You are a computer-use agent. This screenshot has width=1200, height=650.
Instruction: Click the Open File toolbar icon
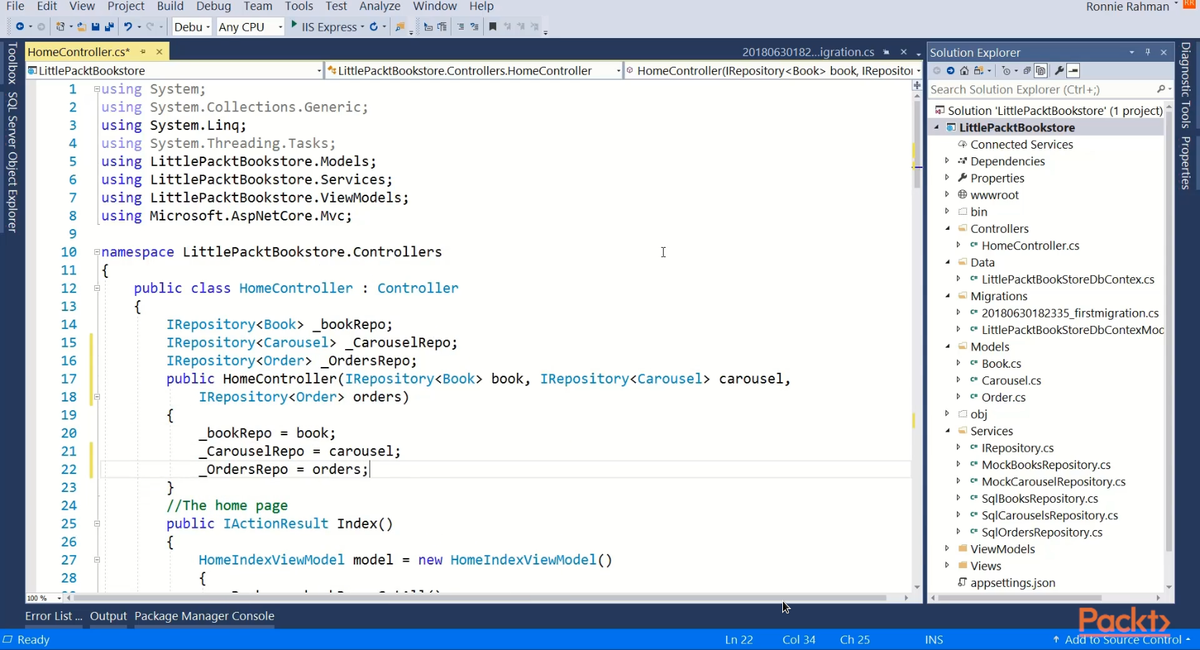[81, 26]
